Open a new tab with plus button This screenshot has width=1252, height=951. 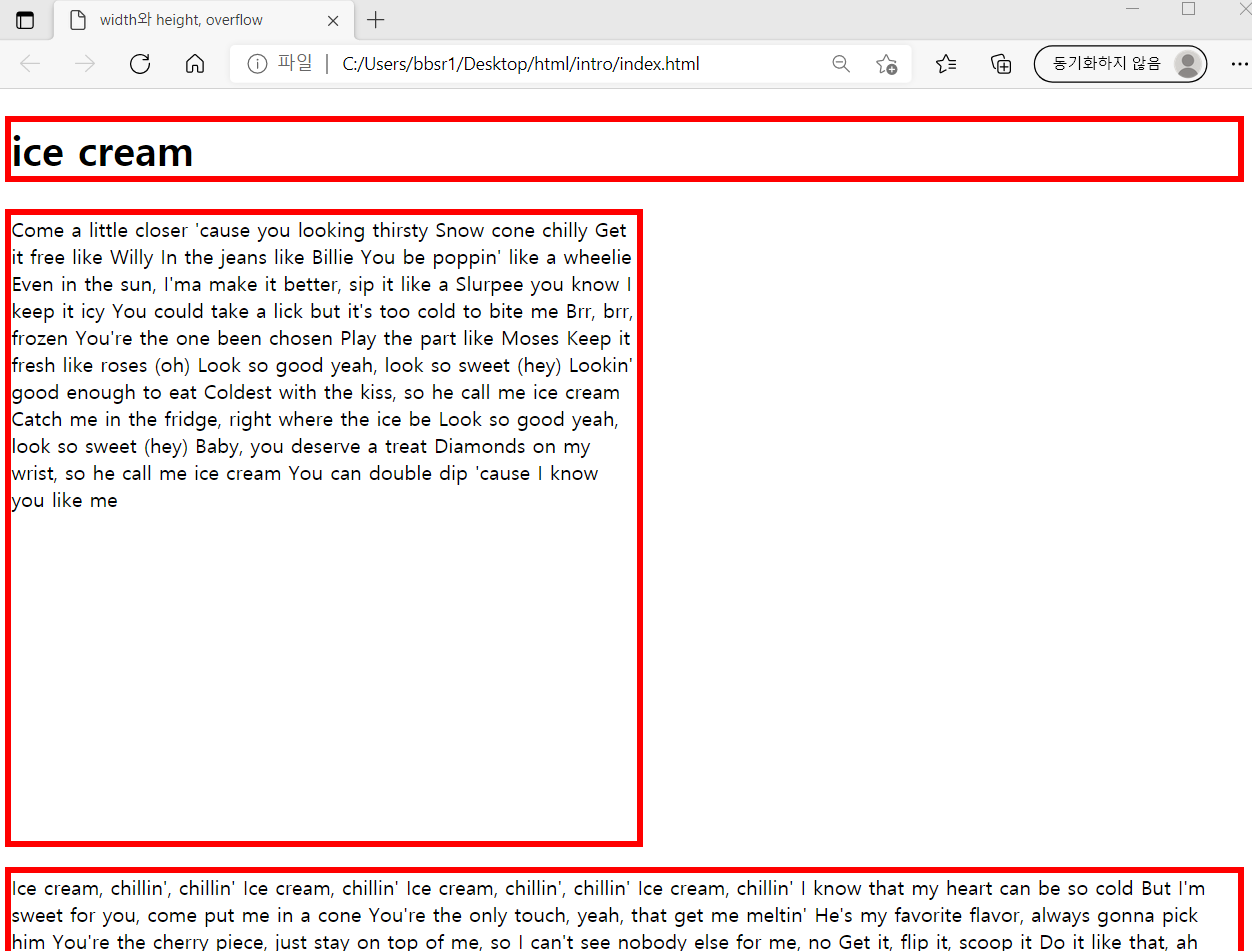coord(375,20)
